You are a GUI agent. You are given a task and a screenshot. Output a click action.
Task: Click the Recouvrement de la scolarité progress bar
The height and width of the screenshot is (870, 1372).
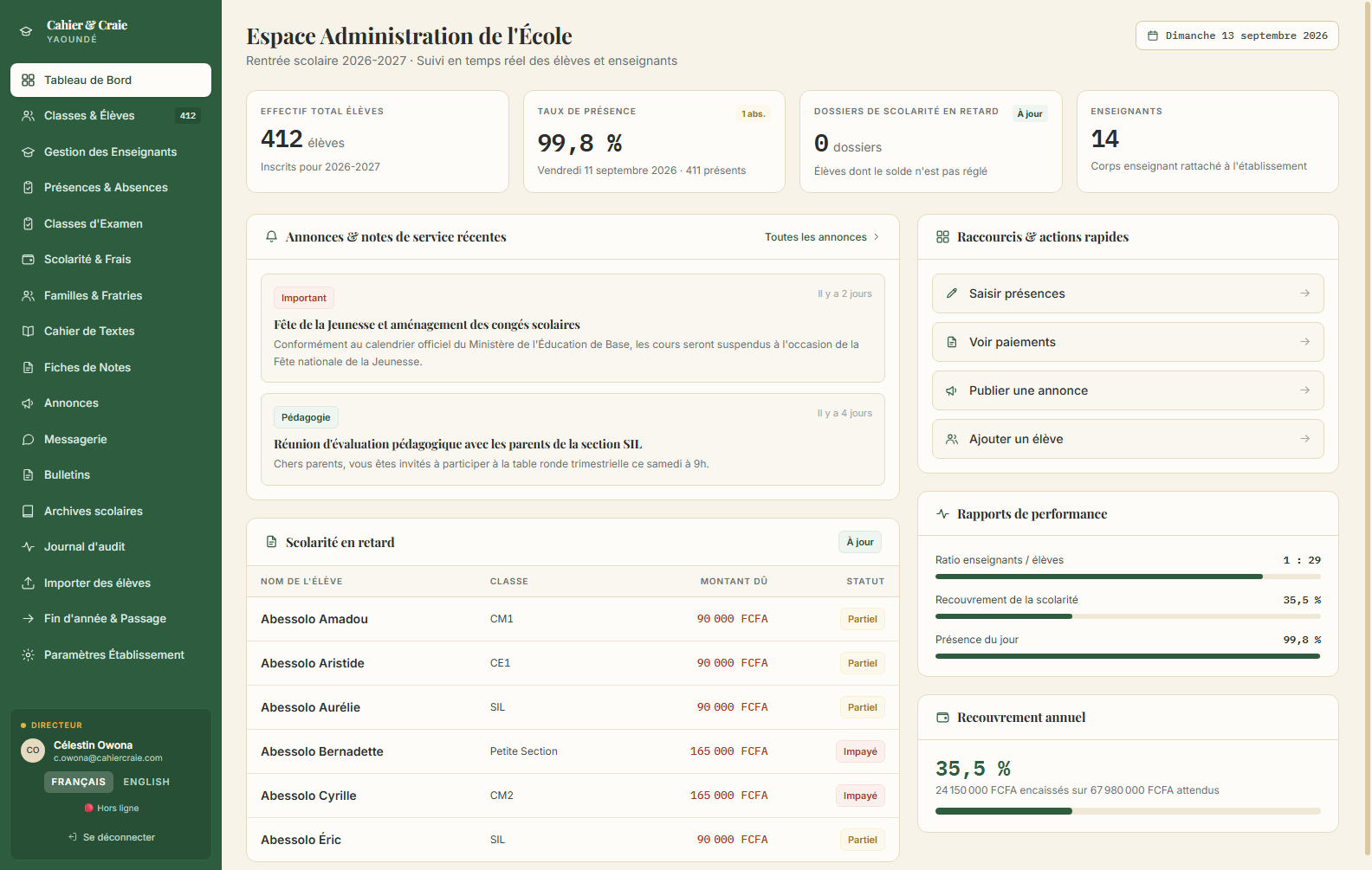(1128, 616)
